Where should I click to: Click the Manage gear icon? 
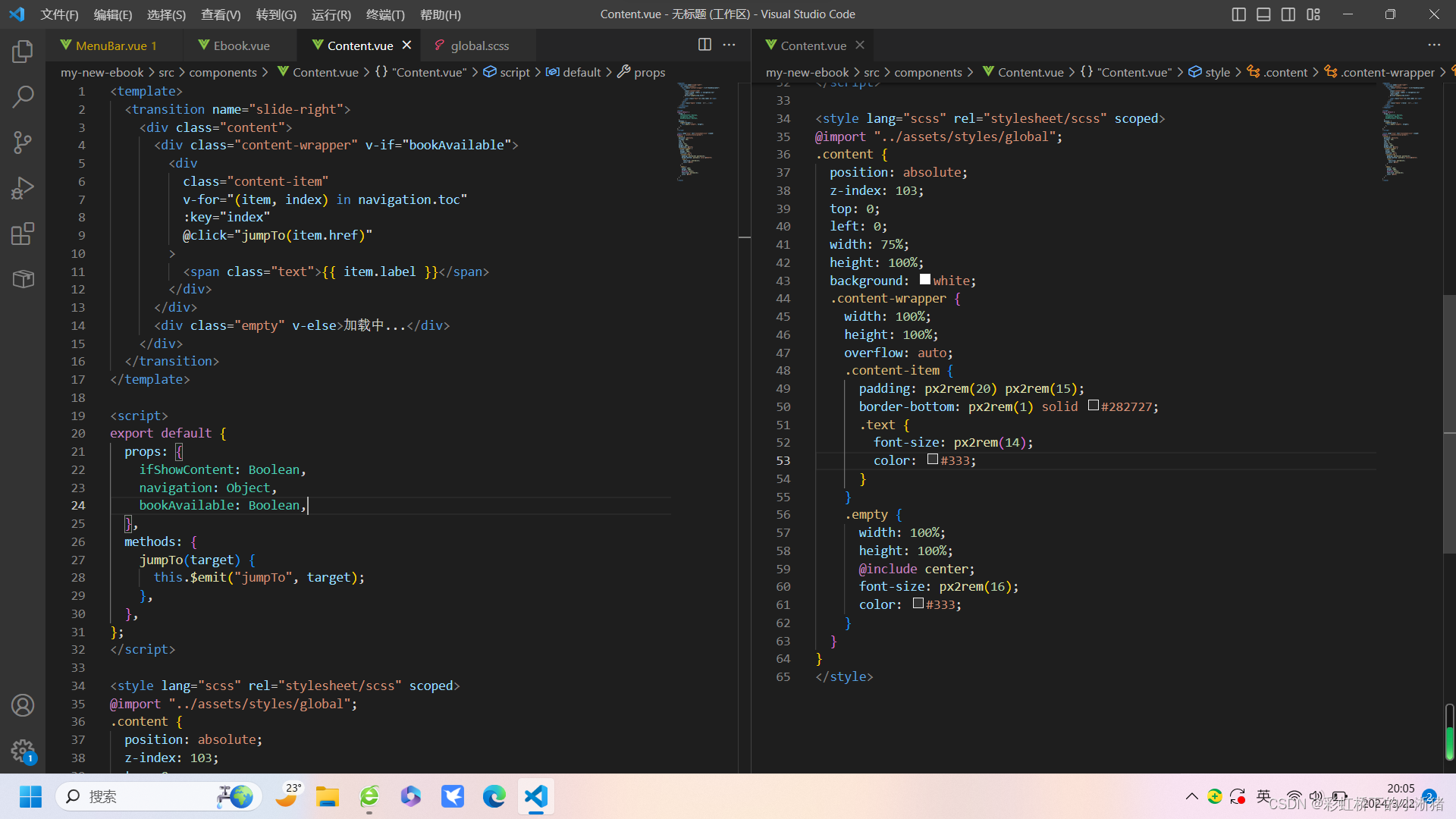click(x=23, y=751)
